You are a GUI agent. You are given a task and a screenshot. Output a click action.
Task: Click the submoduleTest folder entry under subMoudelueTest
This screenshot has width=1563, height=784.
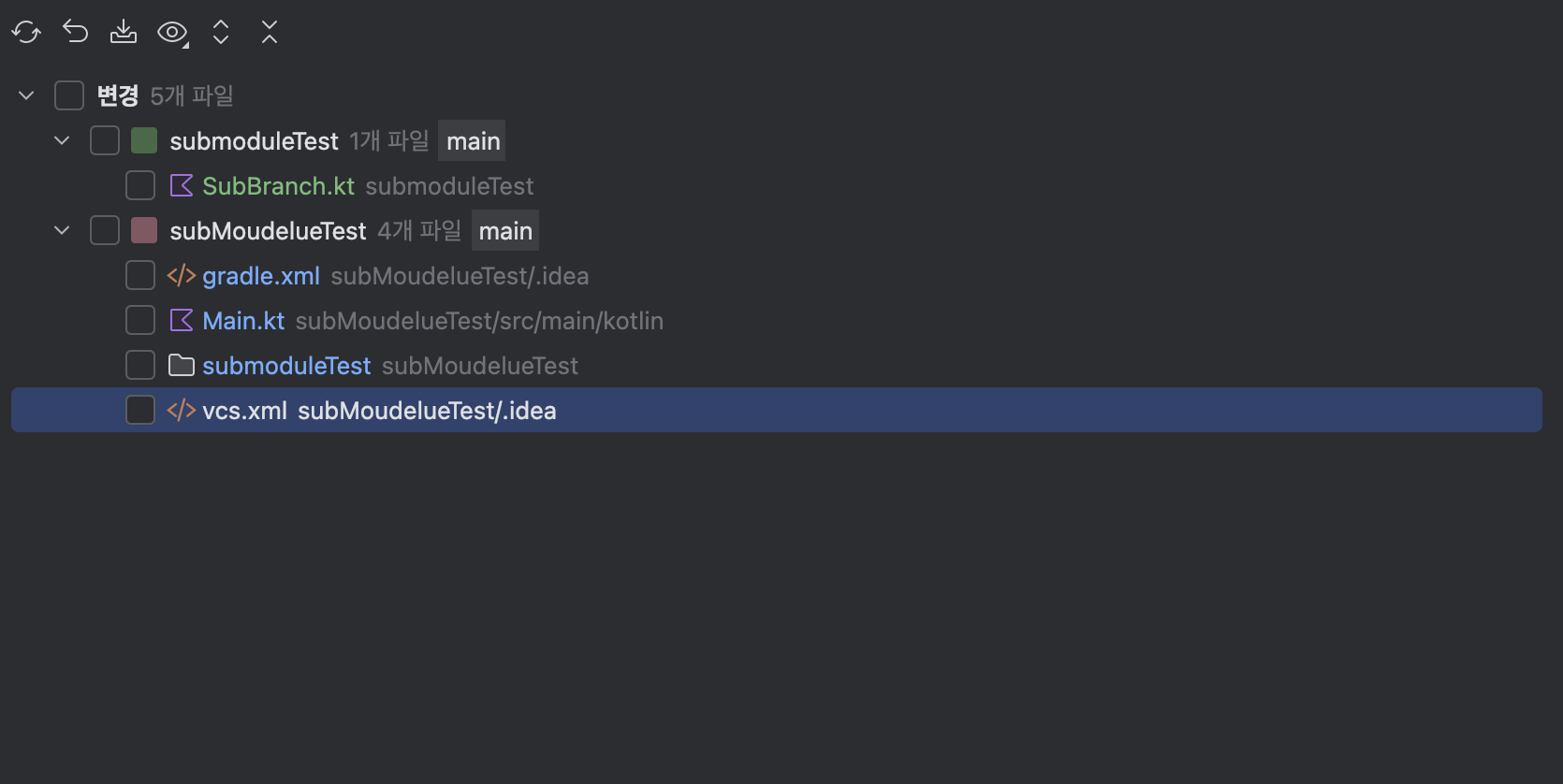point(286,365)
